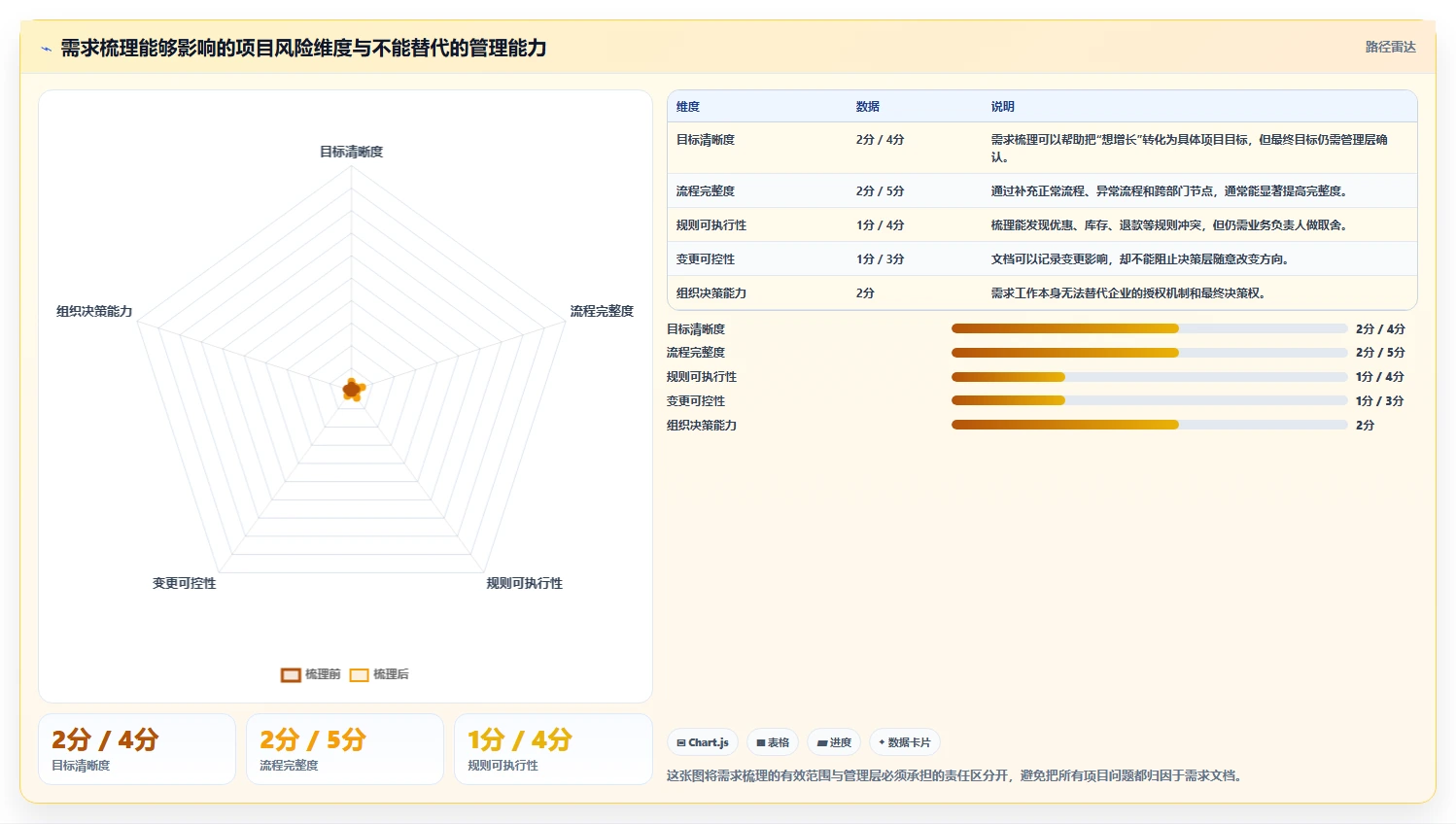
Task: Click the radar data points at chart center
Action: pos(352,390)
